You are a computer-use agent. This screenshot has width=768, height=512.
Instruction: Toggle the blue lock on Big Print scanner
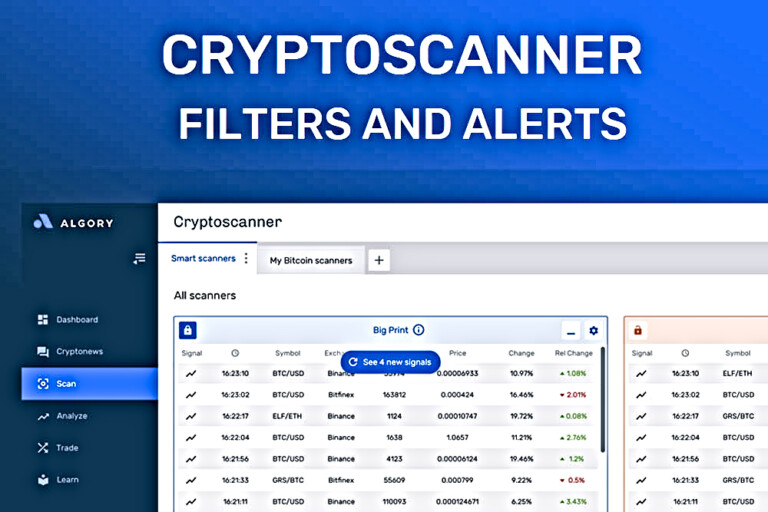pos(188,330)
